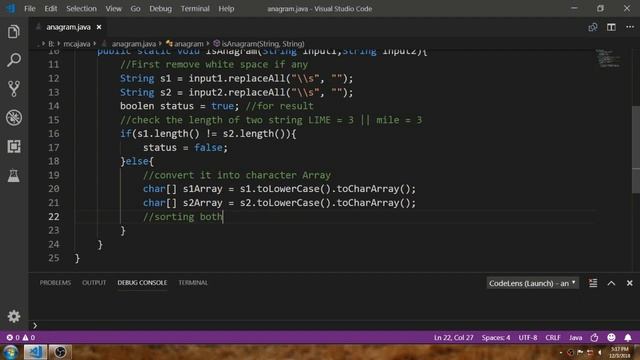Open the Debug view in activity bar
Screen dimensions: 640x360
point(13,118)
